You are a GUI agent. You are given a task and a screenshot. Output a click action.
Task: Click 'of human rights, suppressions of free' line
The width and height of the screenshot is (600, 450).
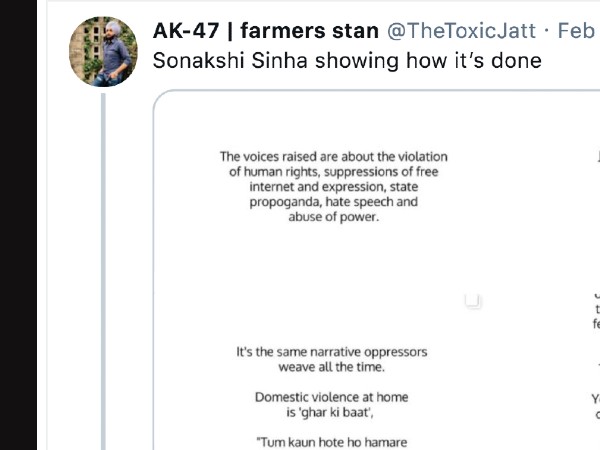pos(334,171)
